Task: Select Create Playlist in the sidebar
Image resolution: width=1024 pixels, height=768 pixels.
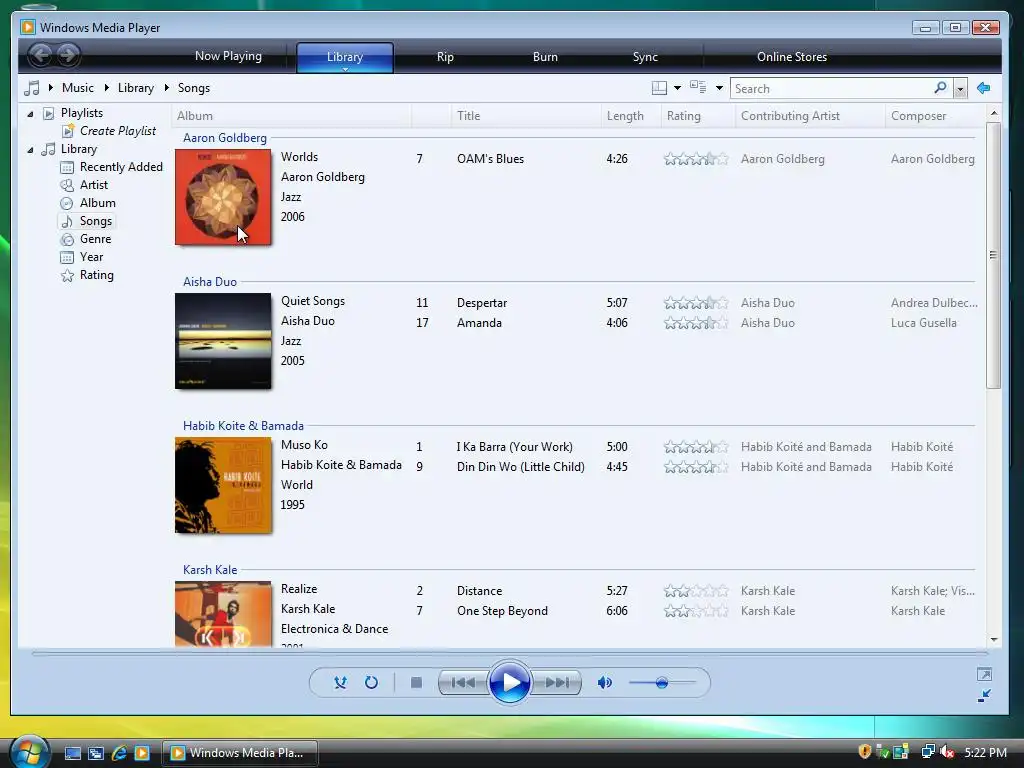Action: 118,131
